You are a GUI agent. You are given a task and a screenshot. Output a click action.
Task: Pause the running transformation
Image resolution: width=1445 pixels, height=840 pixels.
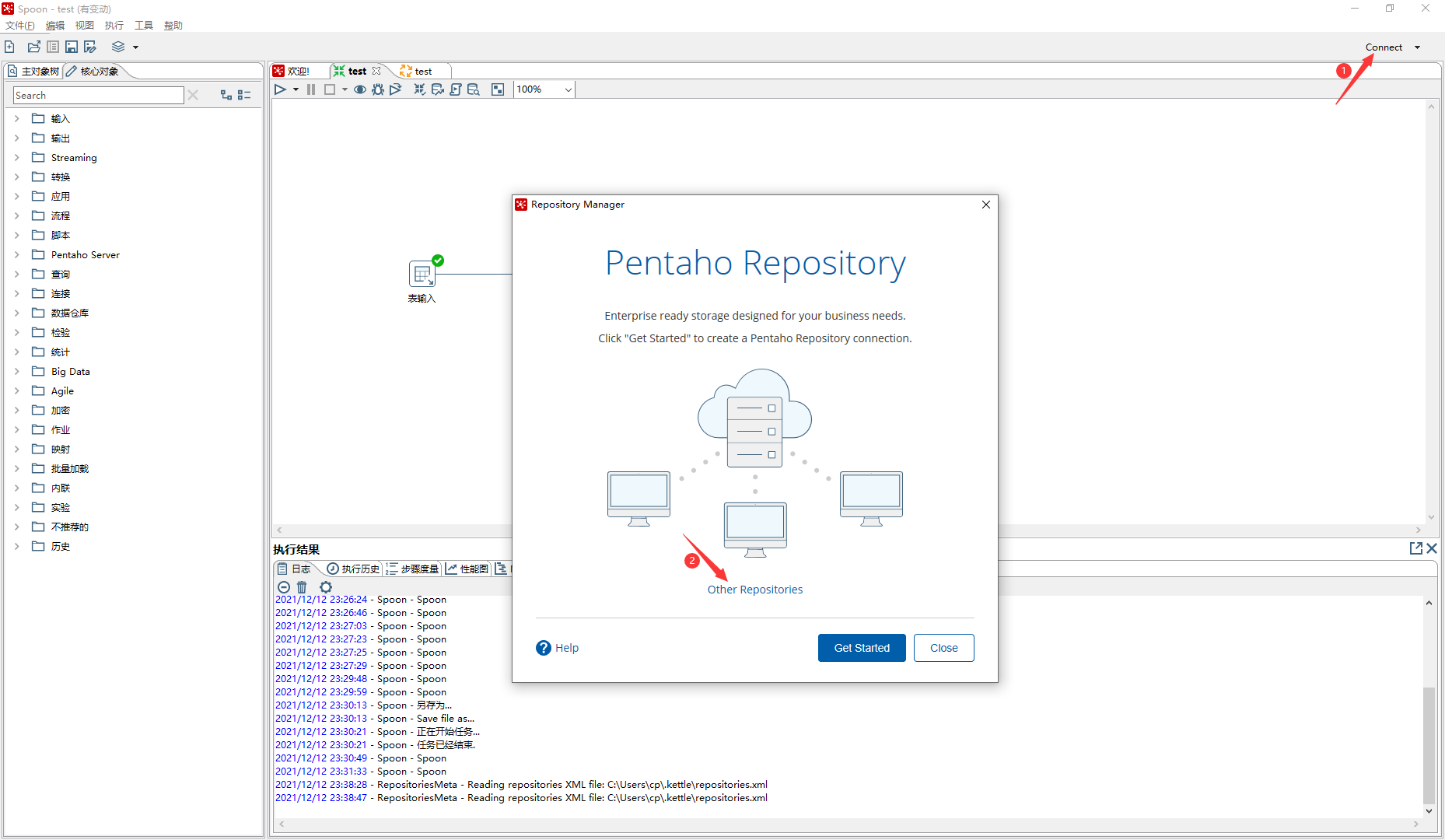(311, 89)
